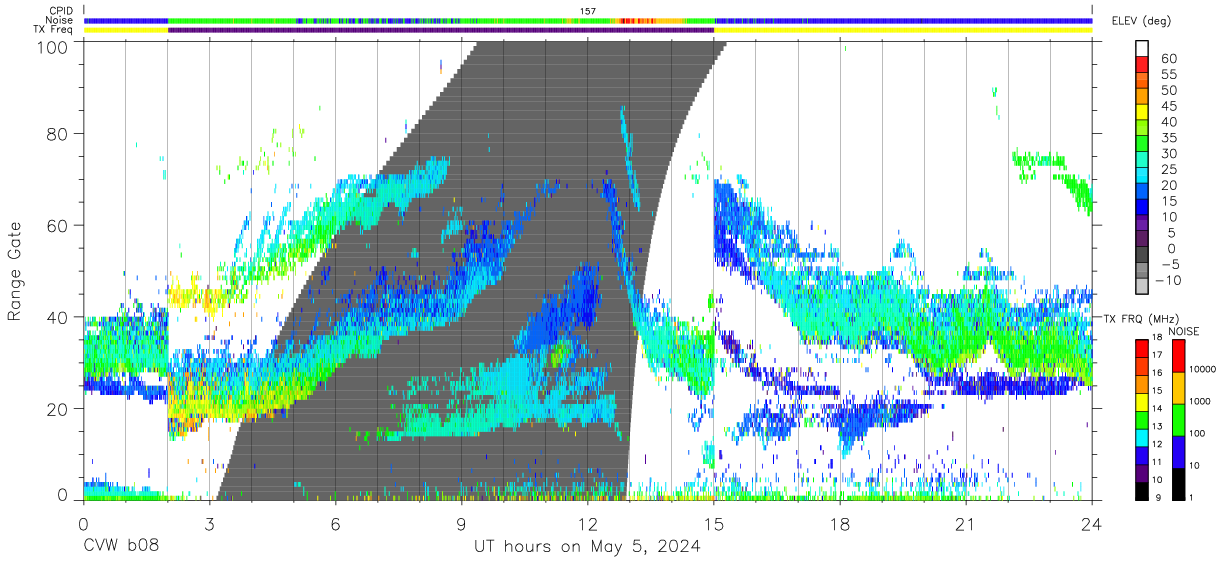Click the y-axis tick label '100'
This screenshot has width=1228, height=567.
click(54, 46)
